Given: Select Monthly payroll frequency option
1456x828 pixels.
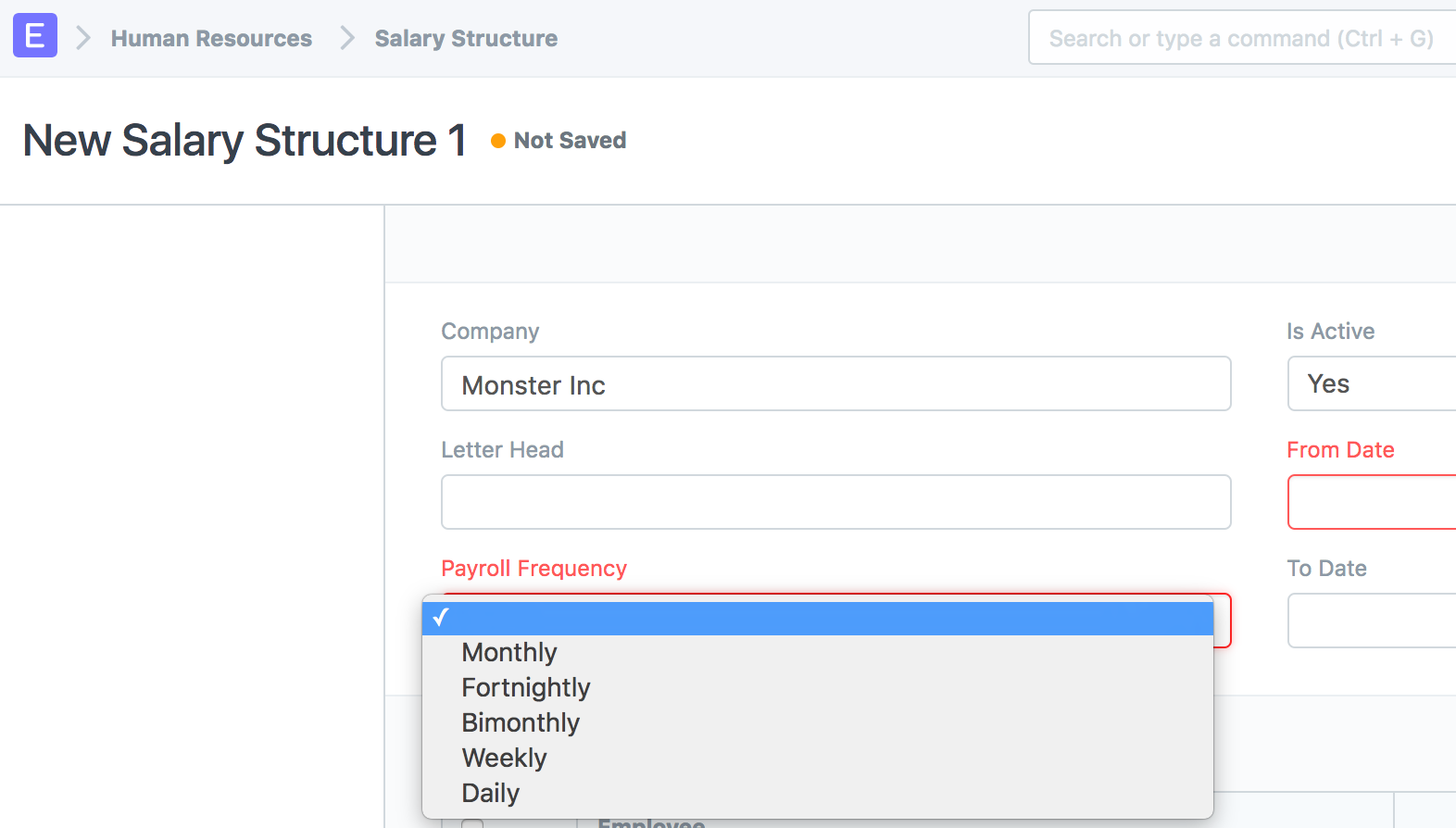Looking at the screenshot, I should point(818,652).
